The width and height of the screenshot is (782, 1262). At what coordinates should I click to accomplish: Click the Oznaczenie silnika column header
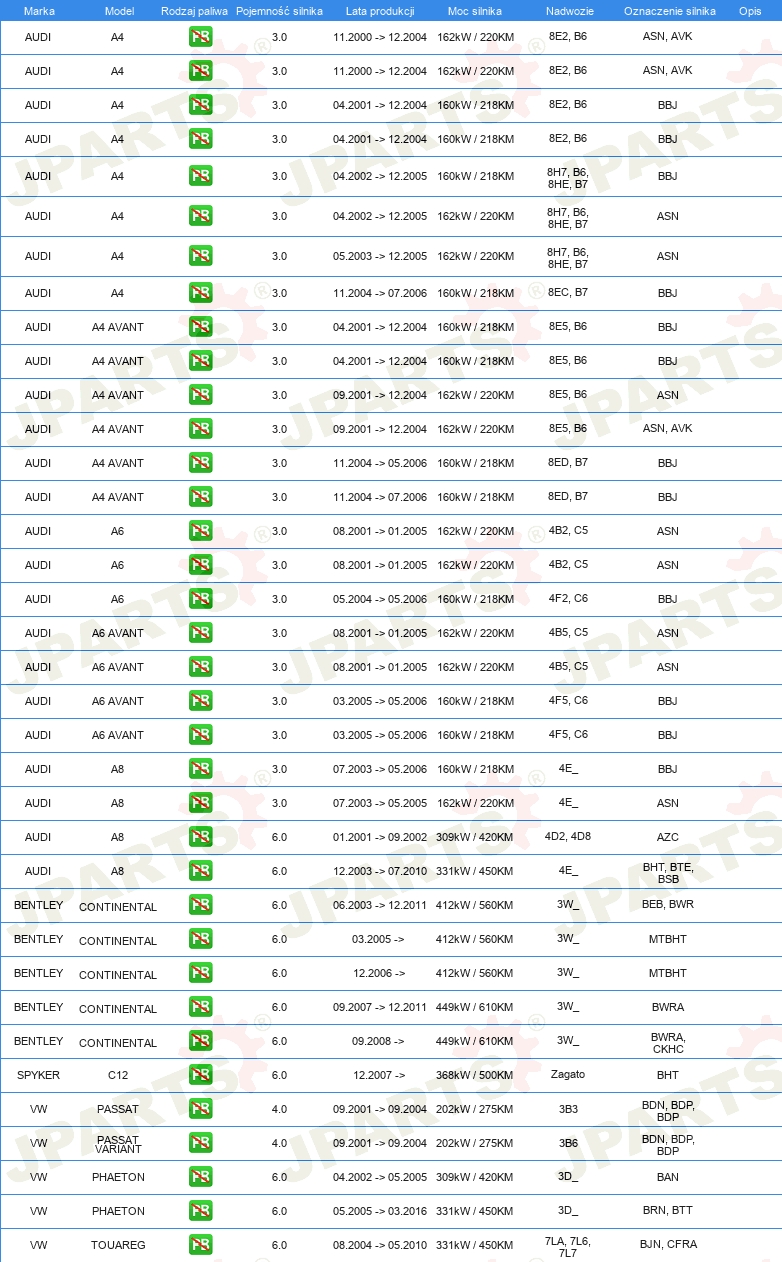point(668,11)
